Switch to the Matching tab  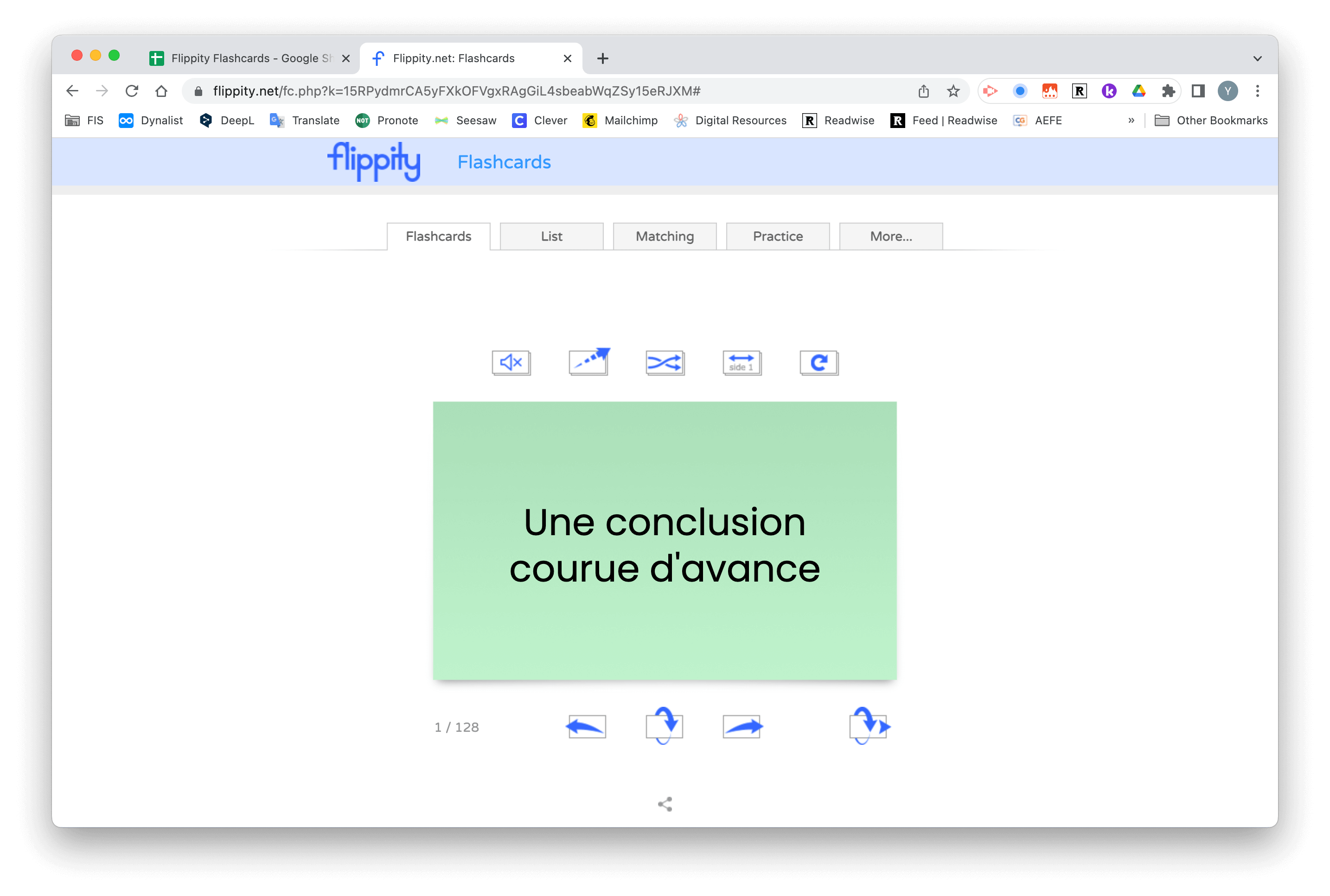(x=665, y=236)
